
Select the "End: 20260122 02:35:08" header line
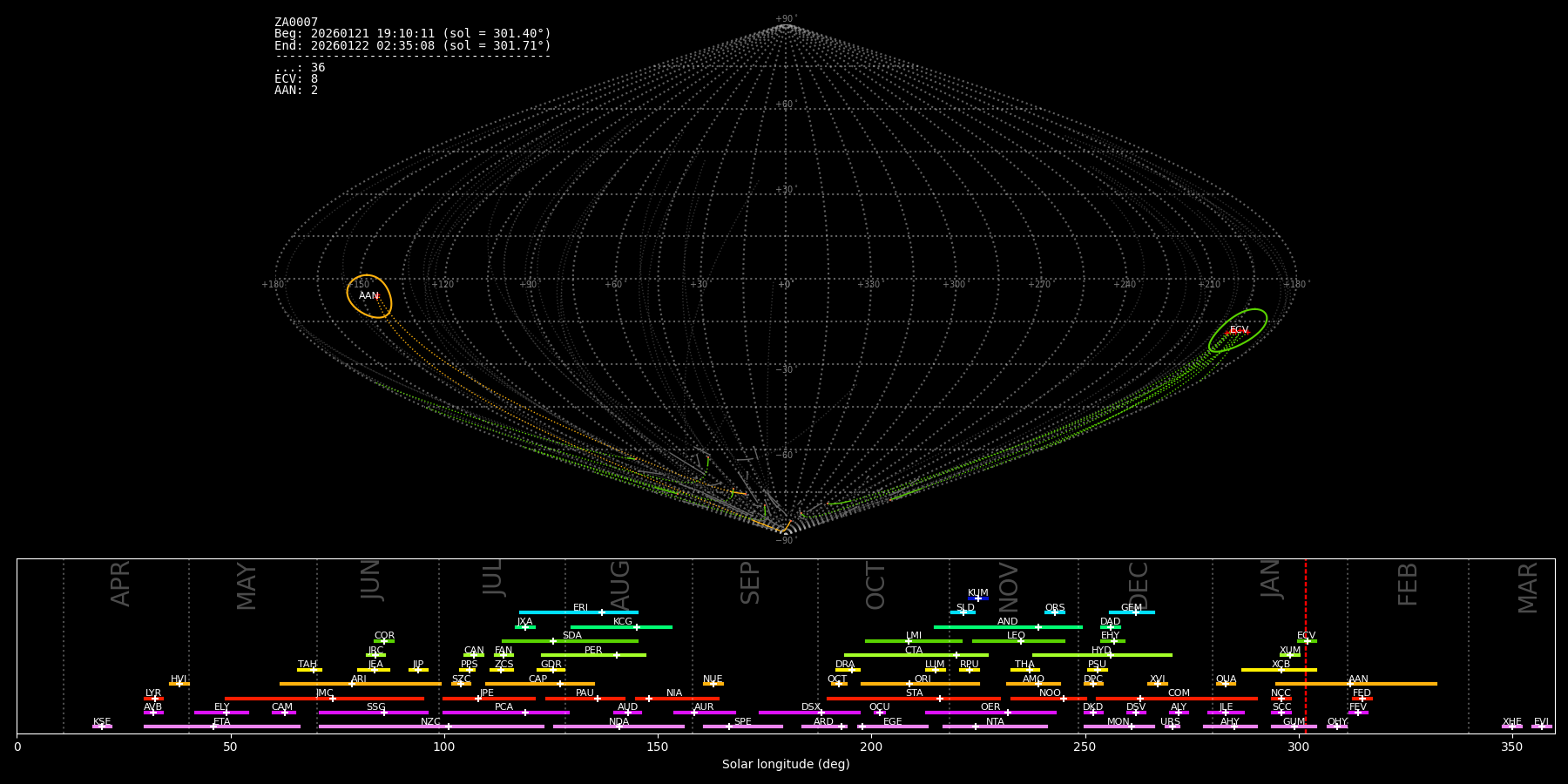413,45
